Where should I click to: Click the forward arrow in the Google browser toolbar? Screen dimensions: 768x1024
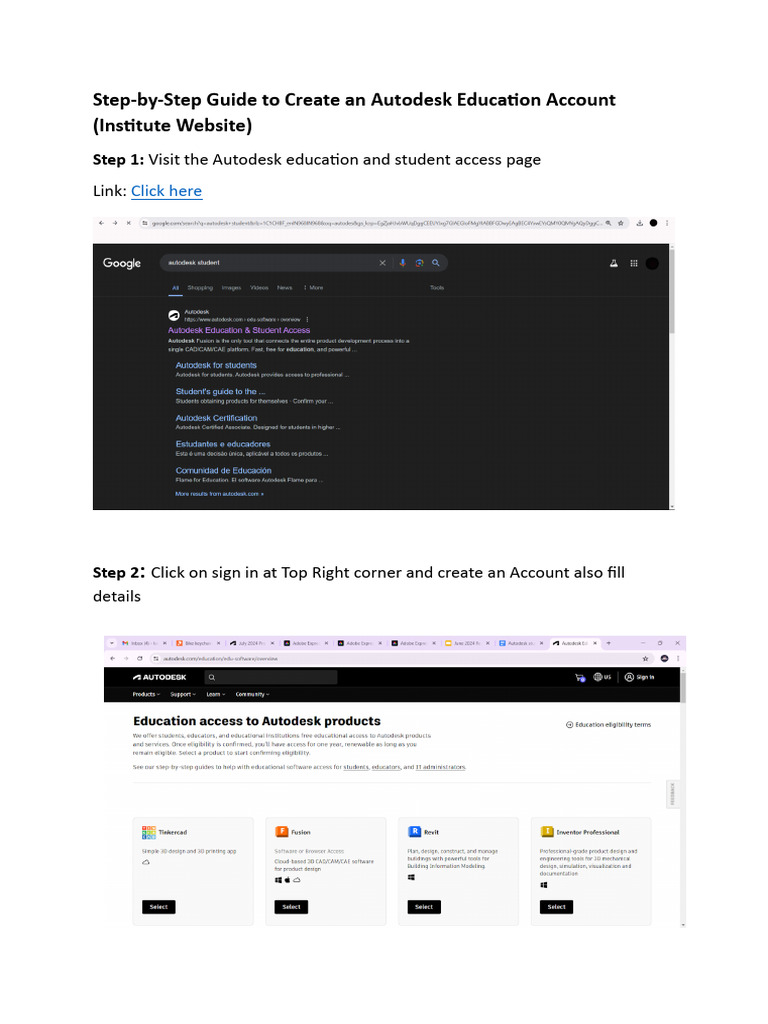click(x=115, y=223)
